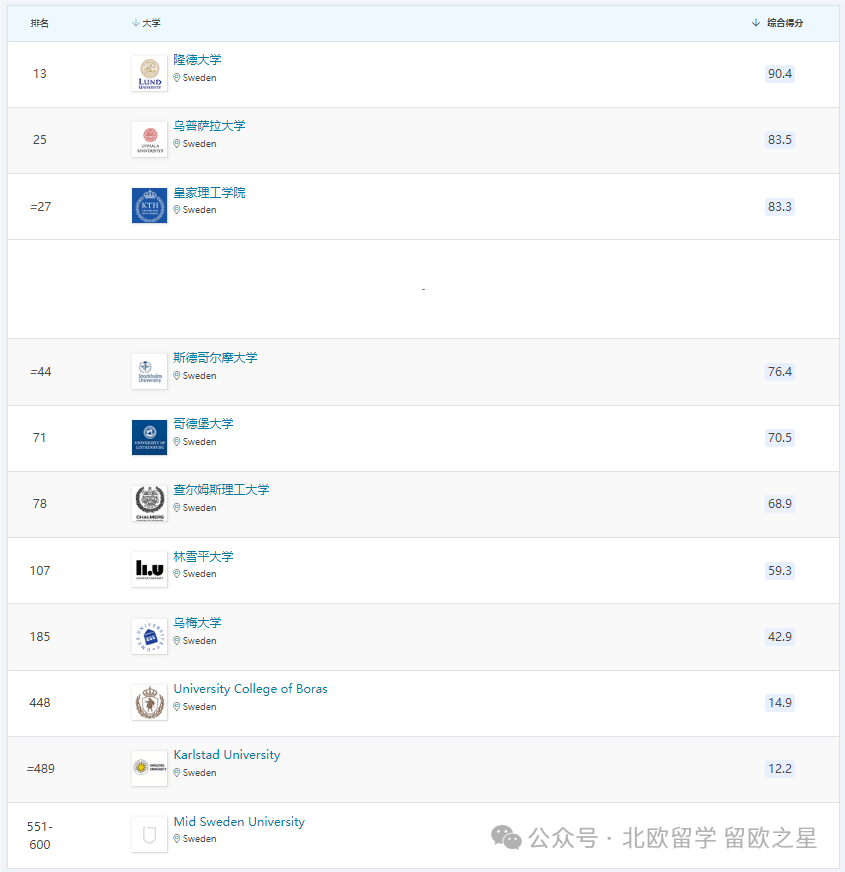Select the 90.4 score badge for Lund
The width and height of the screenshot is (845, 872).
pyautogui.click(x=780, y=74)
